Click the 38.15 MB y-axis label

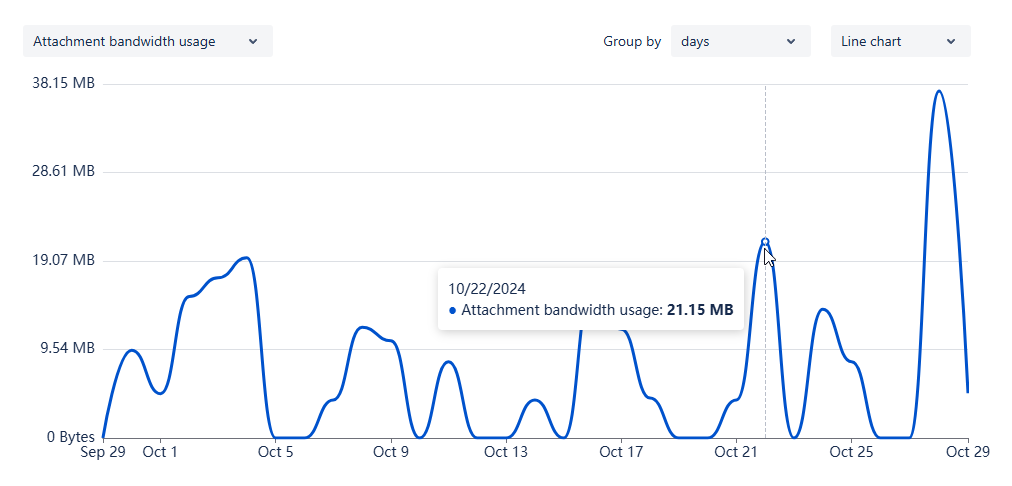[64, 84]
